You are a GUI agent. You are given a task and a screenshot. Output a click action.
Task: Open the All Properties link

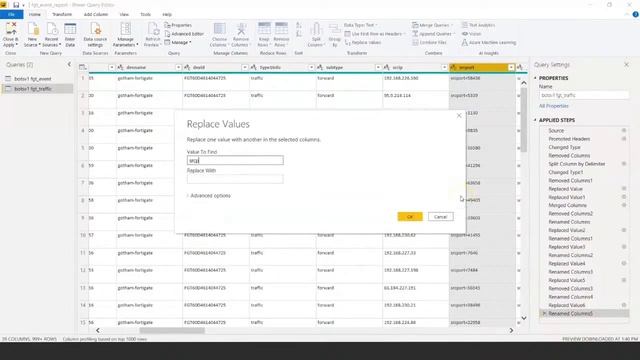(554, 106)
